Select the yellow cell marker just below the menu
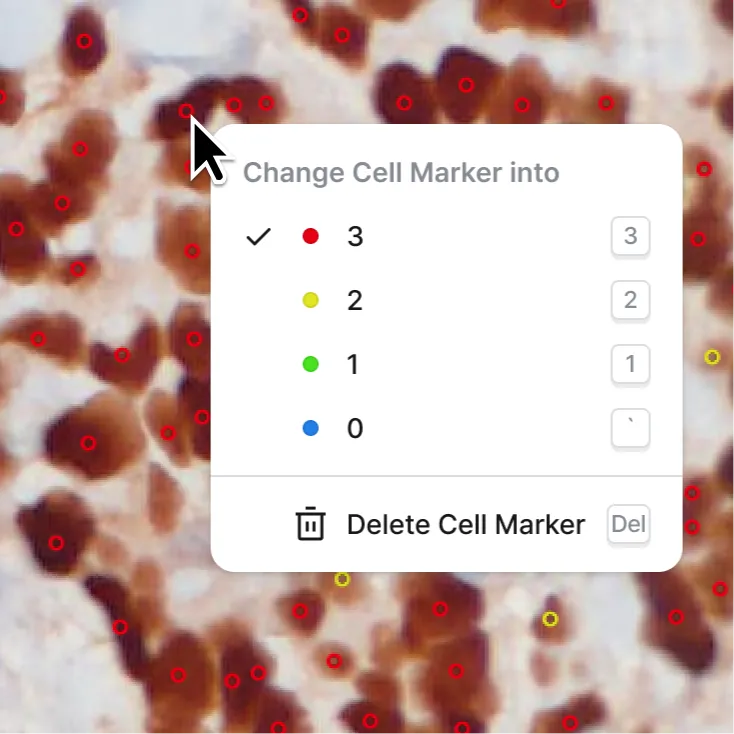The width and height of the screenshot is (734, 734). [342, 579]
